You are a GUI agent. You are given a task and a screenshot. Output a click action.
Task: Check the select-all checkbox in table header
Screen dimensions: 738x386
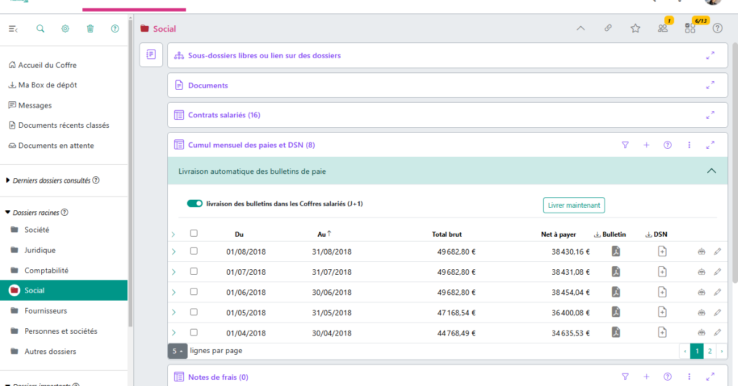(x=193, y=233)
